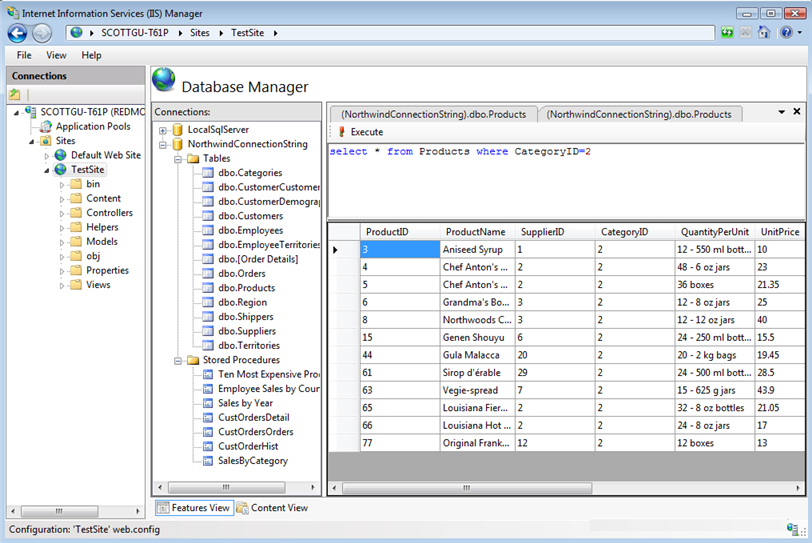Screen dimensions: 812x543
Task: Click the LocalSqlServer database icon
Action: point(178,129)
